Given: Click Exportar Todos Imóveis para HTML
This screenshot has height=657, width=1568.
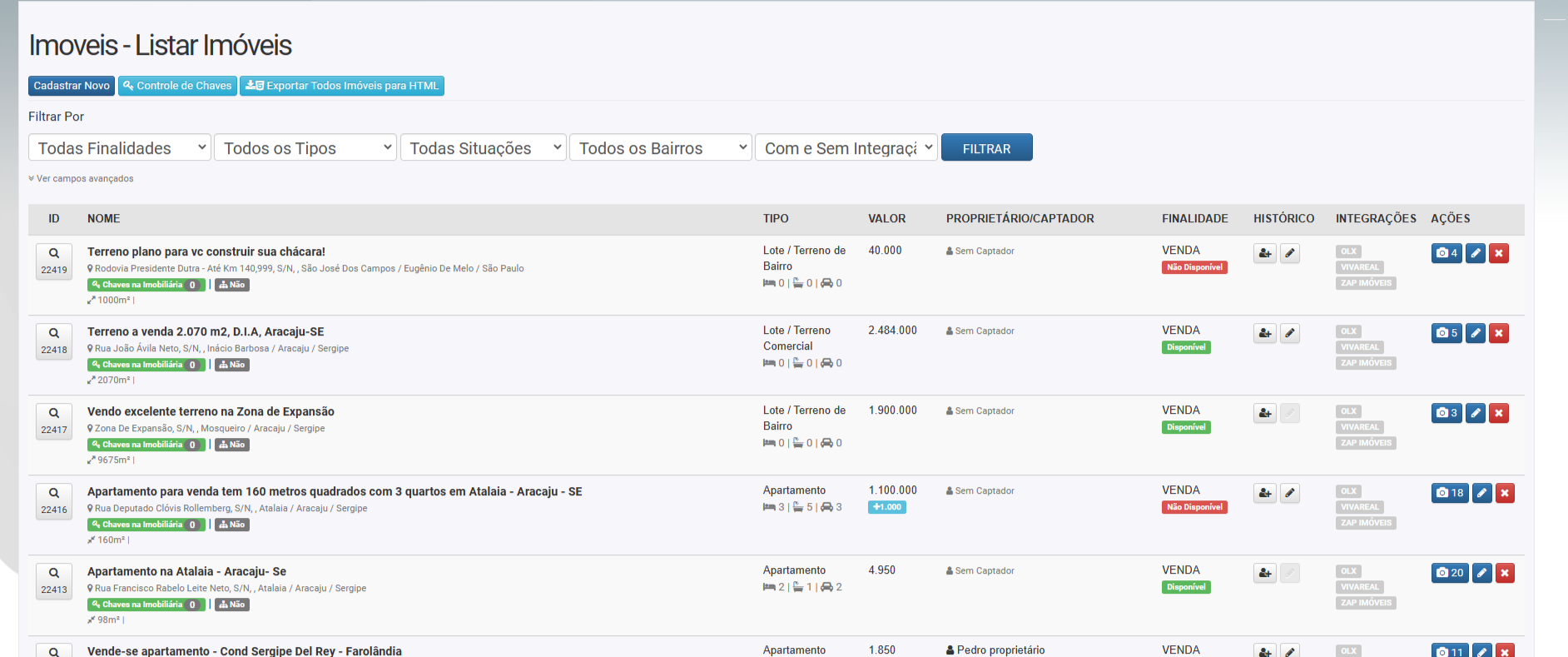Looking at the screenshot, I should click(341, 86).
